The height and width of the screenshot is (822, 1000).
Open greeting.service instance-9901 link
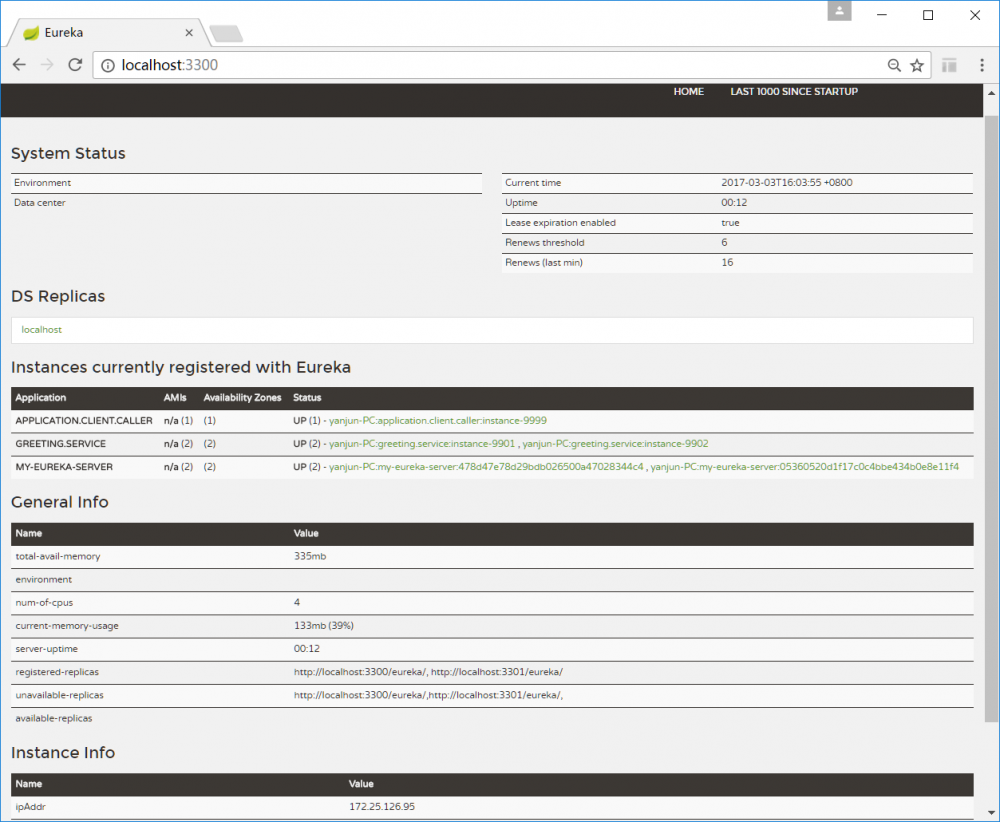[x=422, y=444]
